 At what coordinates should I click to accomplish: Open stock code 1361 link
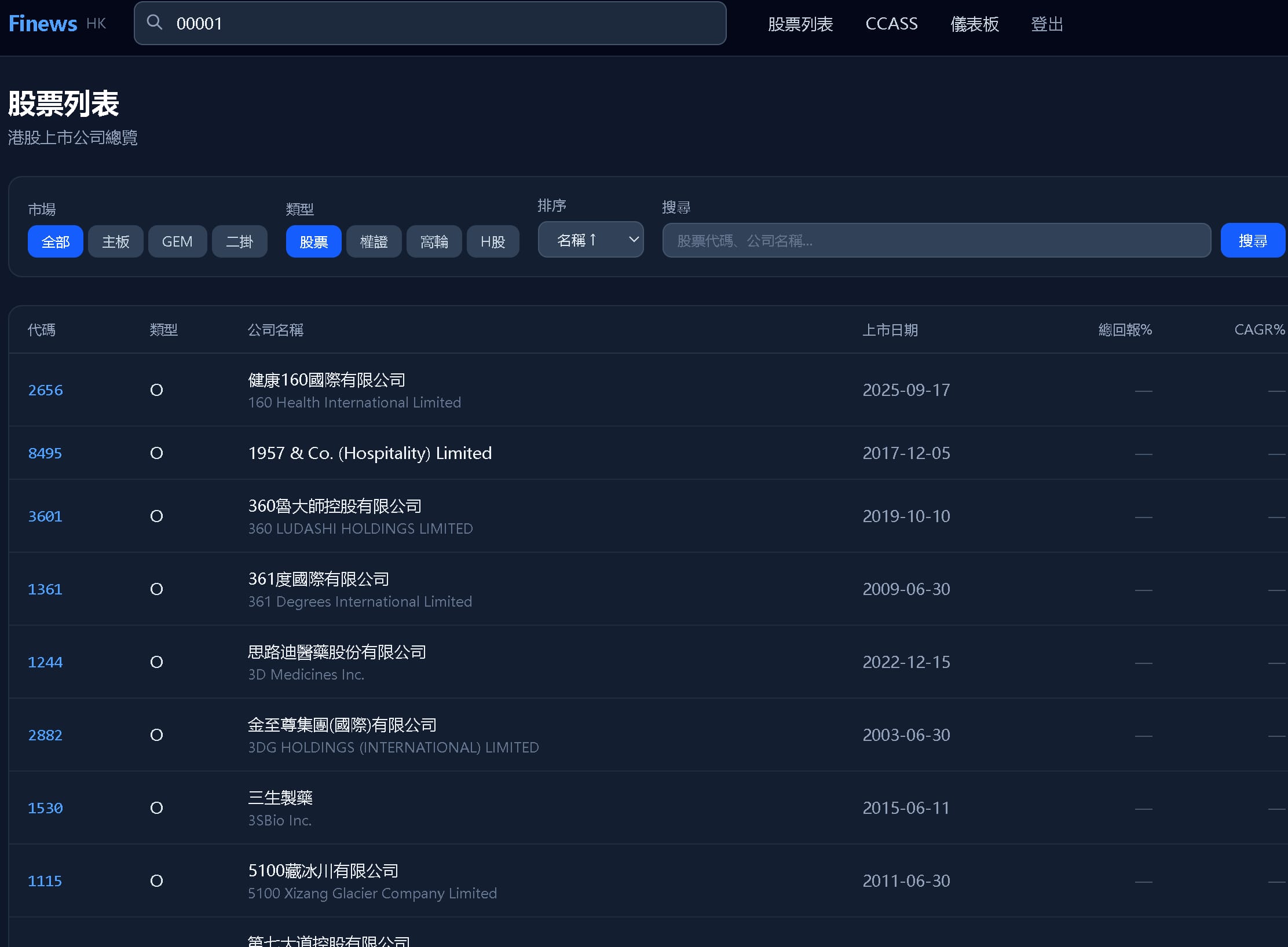[x=45, y=589]
